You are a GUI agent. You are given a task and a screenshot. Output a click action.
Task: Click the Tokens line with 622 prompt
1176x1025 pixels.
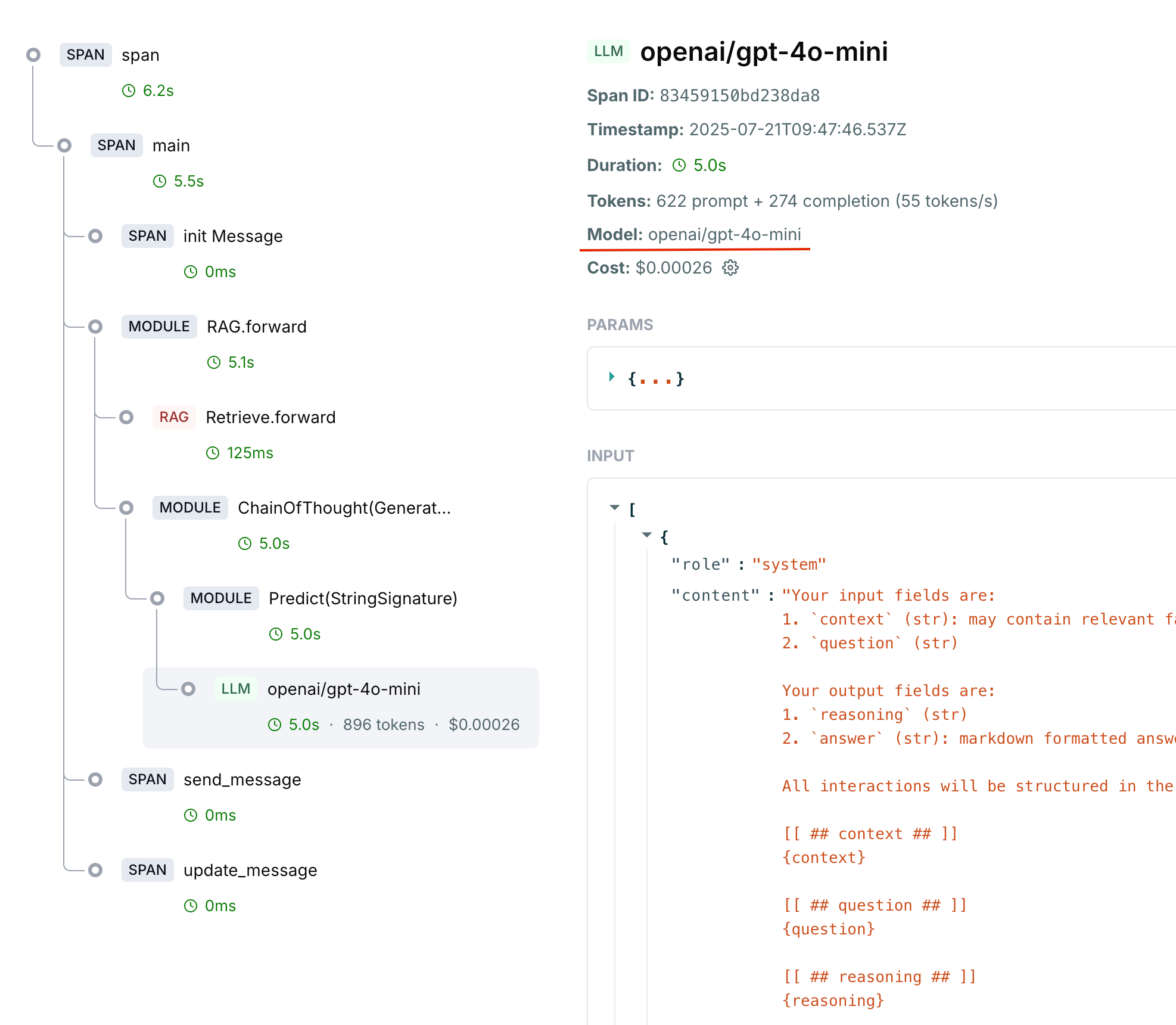pos(792,201)
